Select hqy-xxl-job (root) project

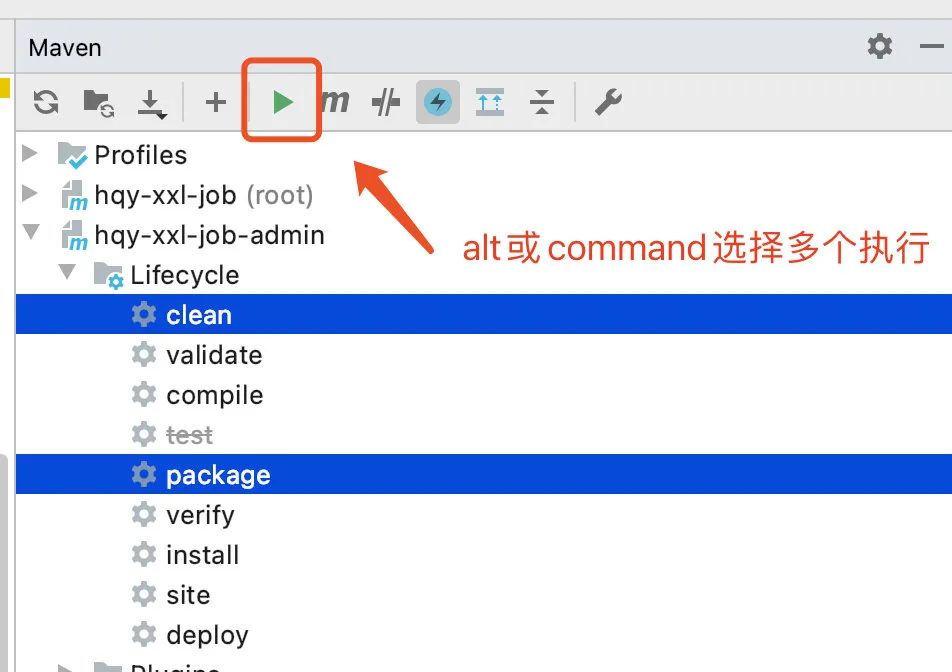[x=483, y=195]
